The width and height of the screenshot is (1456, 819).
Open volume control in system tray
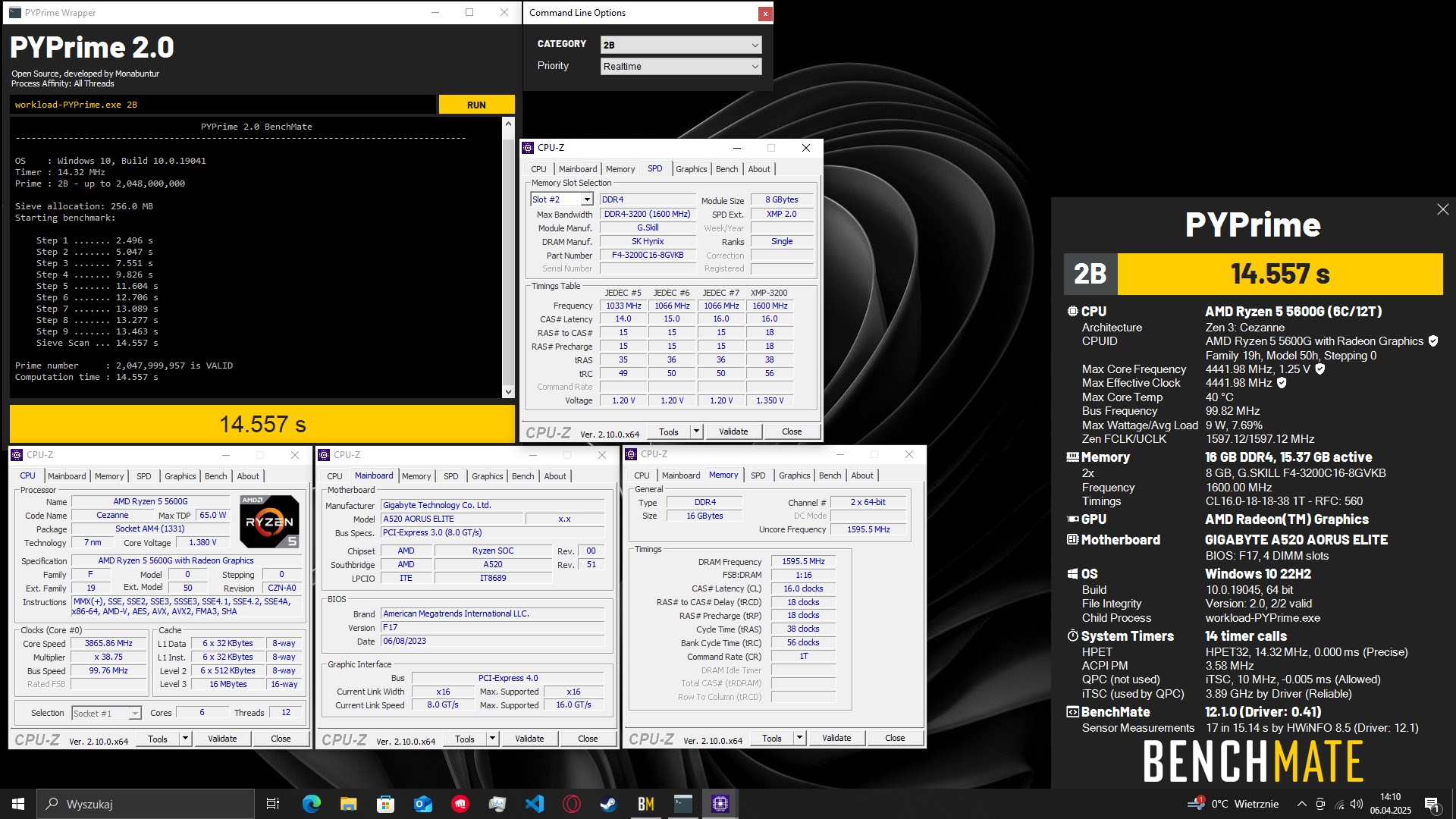(x=1357, y=804)
